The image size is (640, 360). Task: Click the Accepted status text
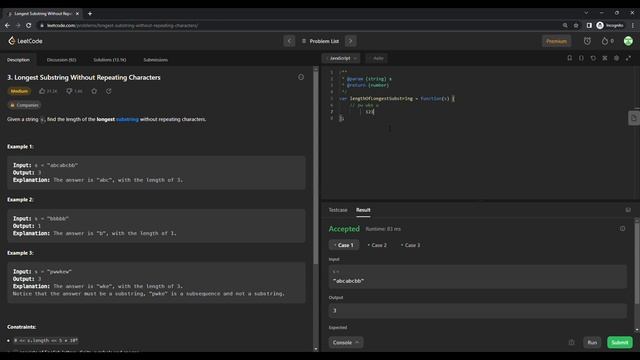pyautogui.click(x=344, y=229)
